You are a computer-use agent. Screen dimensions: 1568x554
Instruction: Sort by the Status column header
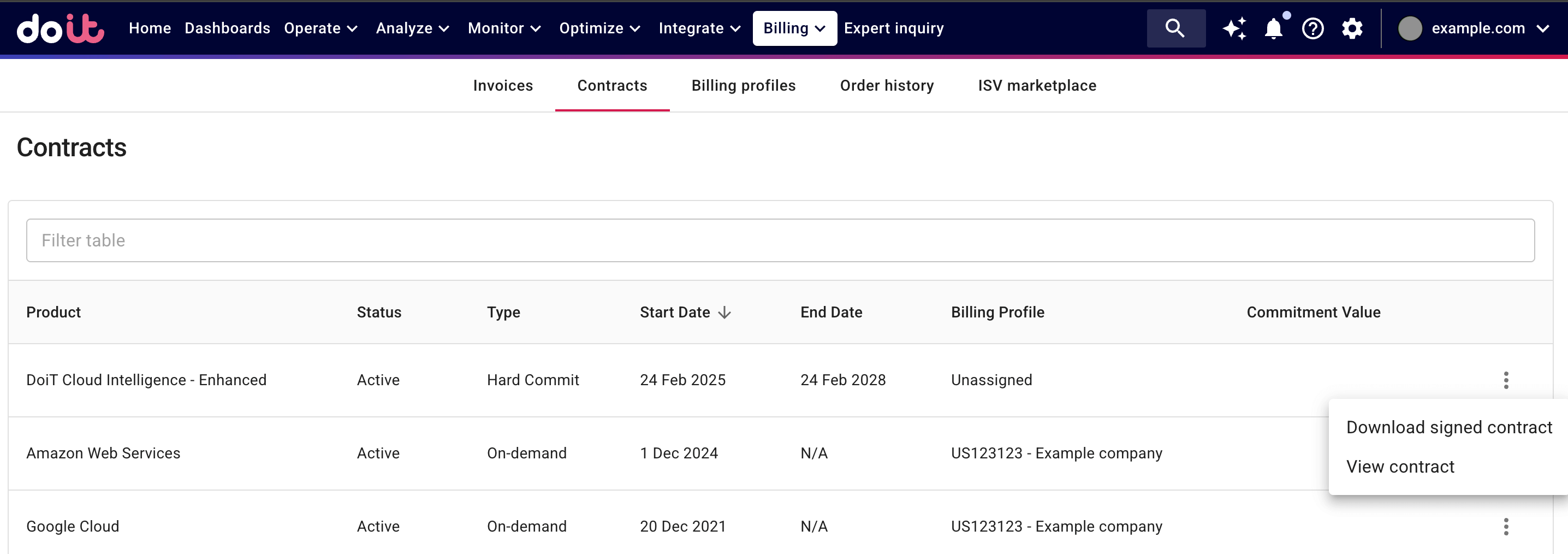pos(378,312)
